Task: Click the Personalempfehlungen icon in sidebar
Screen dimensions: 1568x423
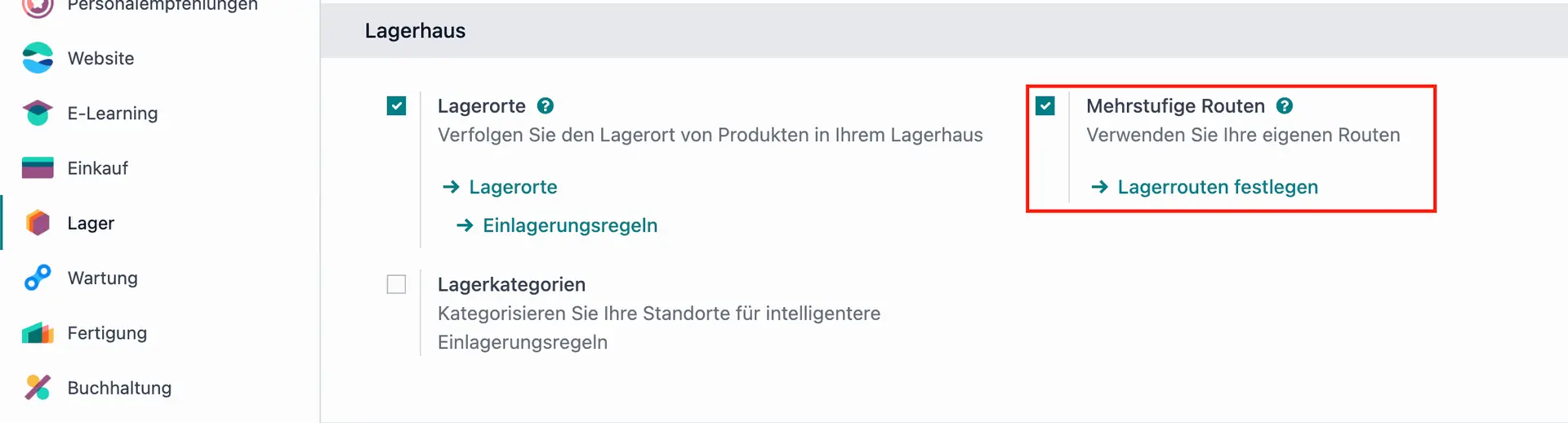Action: [38, 7]
